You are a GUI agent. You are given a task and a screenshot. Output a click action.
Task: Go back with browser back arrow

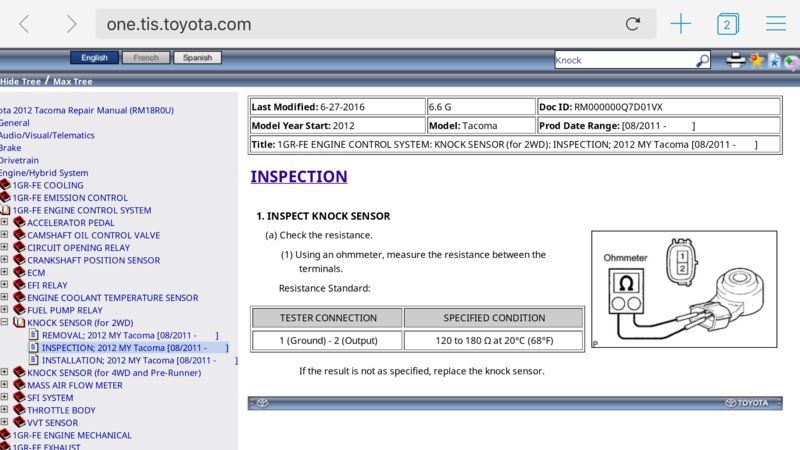[x=24, y=24]
